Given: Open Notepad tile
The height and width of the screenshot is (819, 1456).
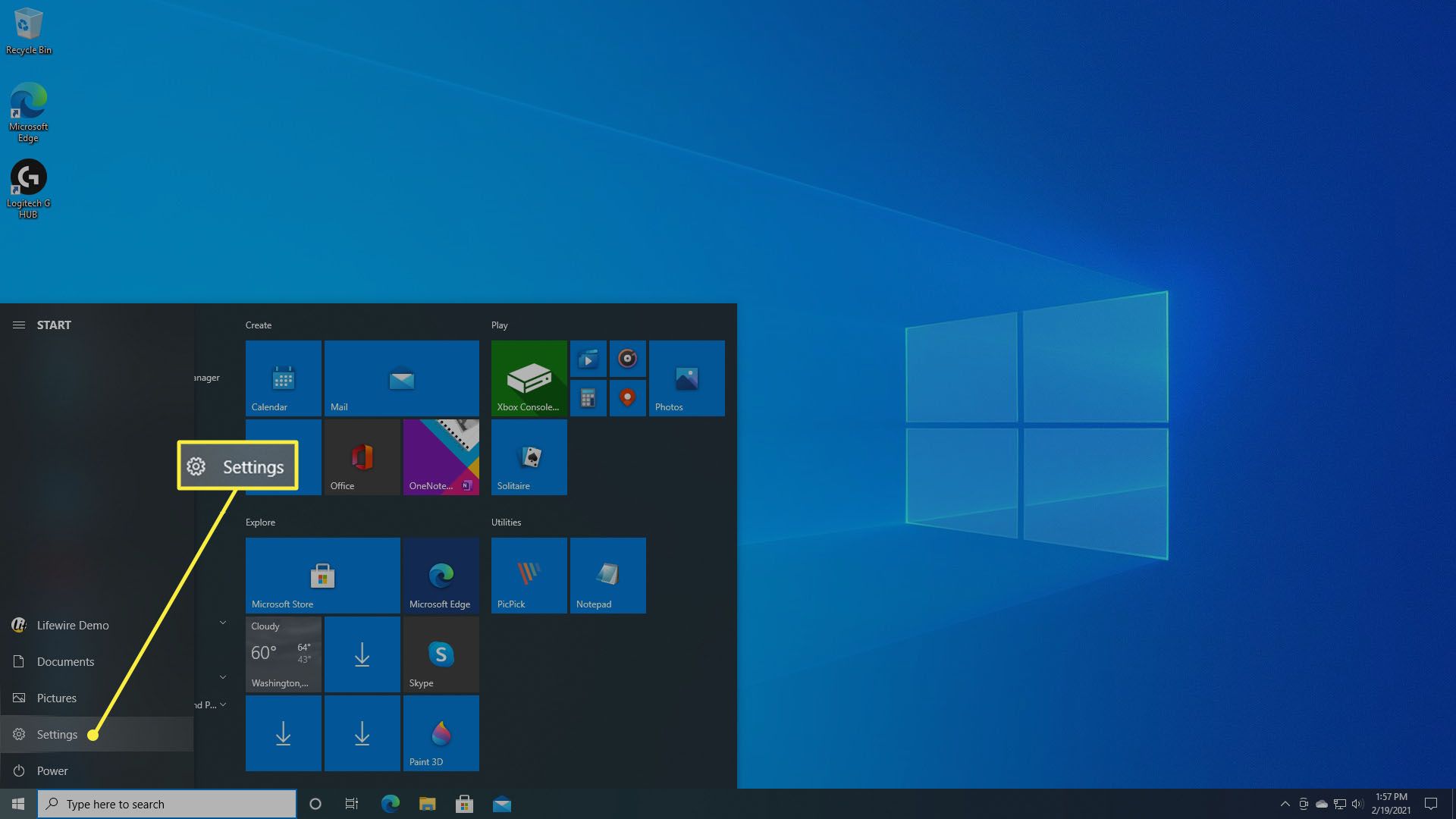Looking at the screenshot, I should [607, 575].
